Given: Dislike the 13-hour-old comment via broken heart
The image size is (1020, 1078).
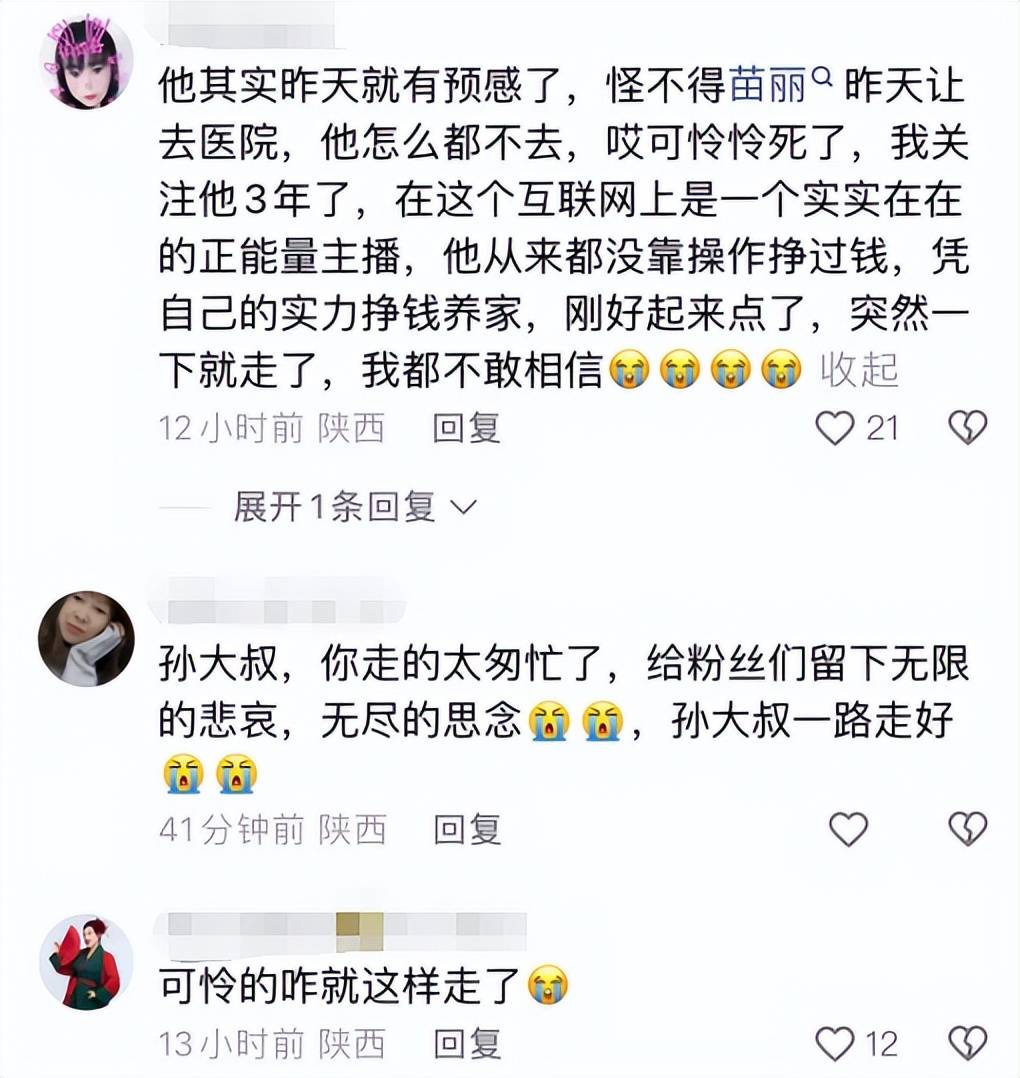Looking at the screenshot, I should pos(968,1044).
